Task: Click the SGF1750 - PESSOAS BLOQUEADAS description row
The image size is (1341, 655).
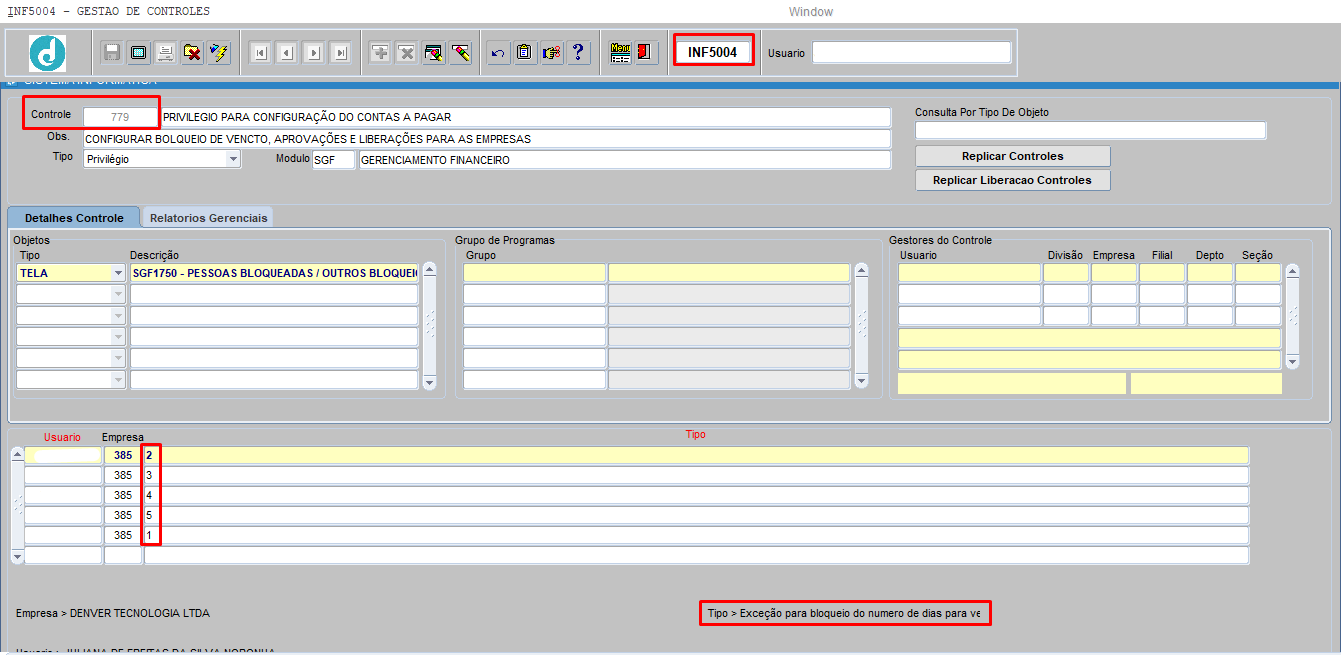Action: point(274,273)
